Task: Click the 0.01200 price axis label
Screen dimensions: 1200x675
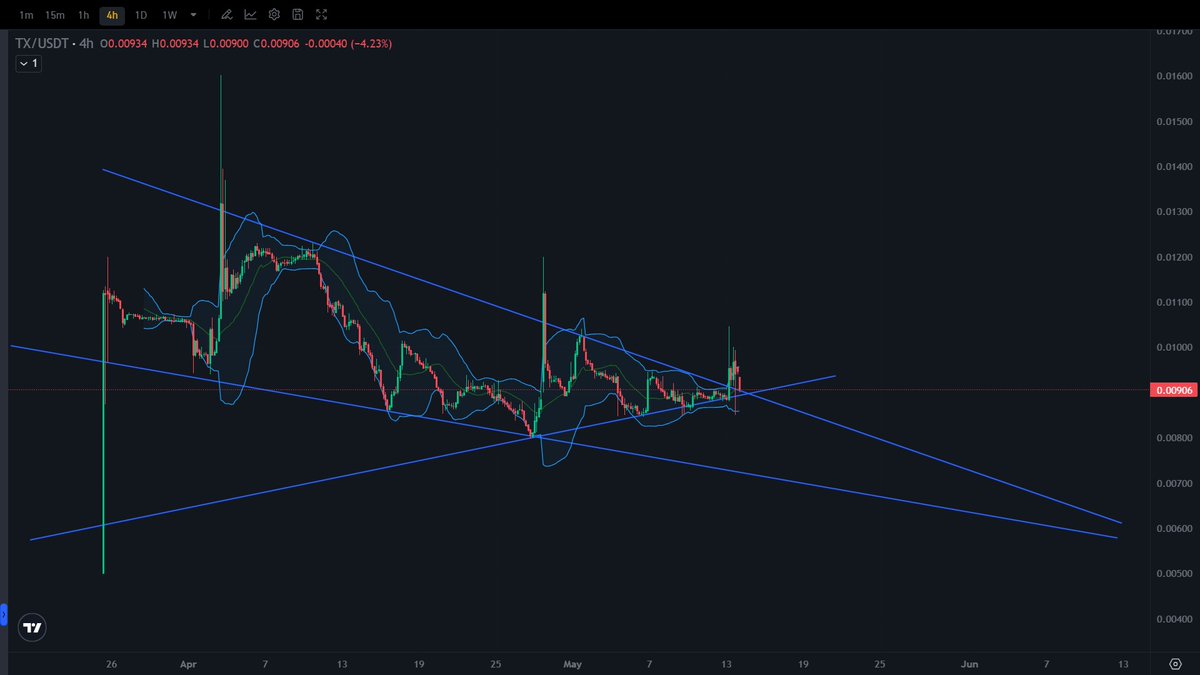Action: coord(1172,257)
